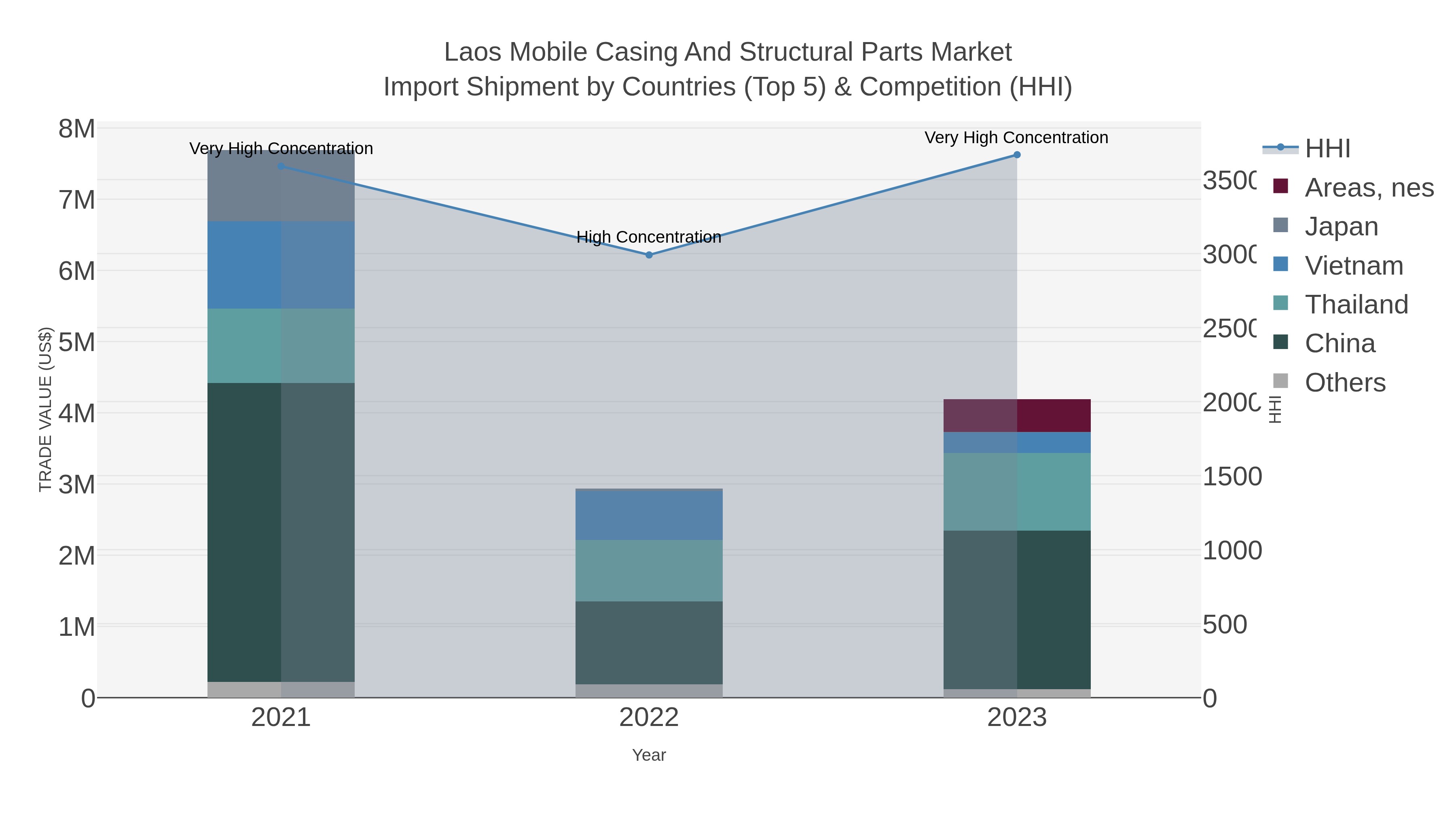Click the Thailand segment in 2023 bar
The width and height of the screenshot is (1456, 819).
(1017, 492)
